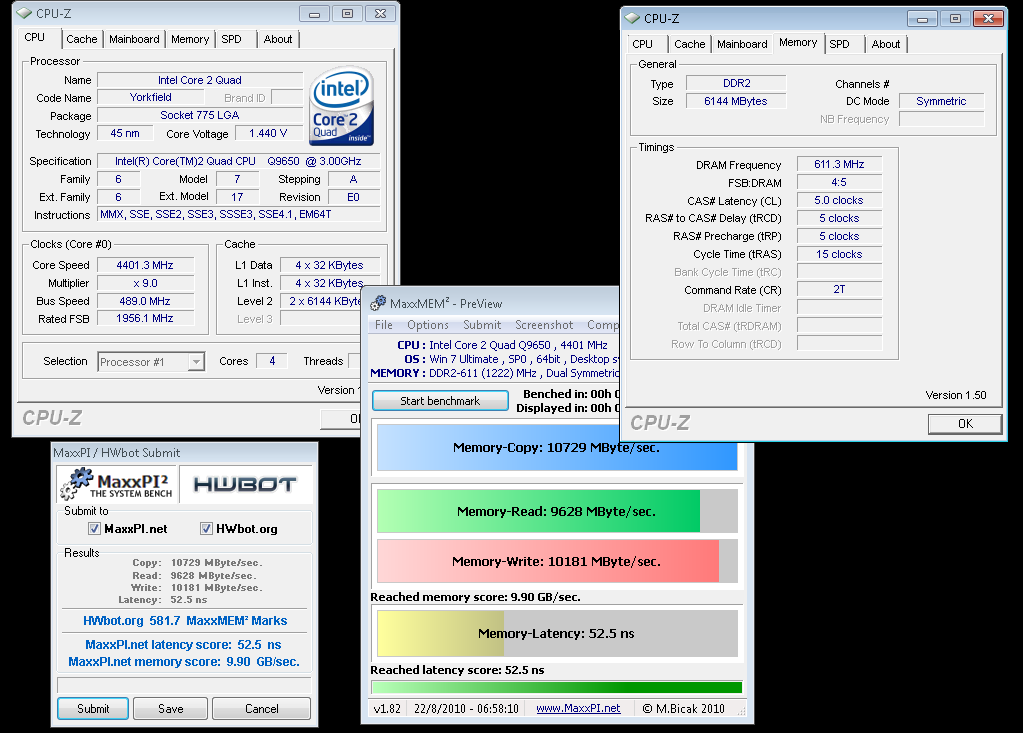Click the DC Mode Symmetric value

[x=941, y=101]
